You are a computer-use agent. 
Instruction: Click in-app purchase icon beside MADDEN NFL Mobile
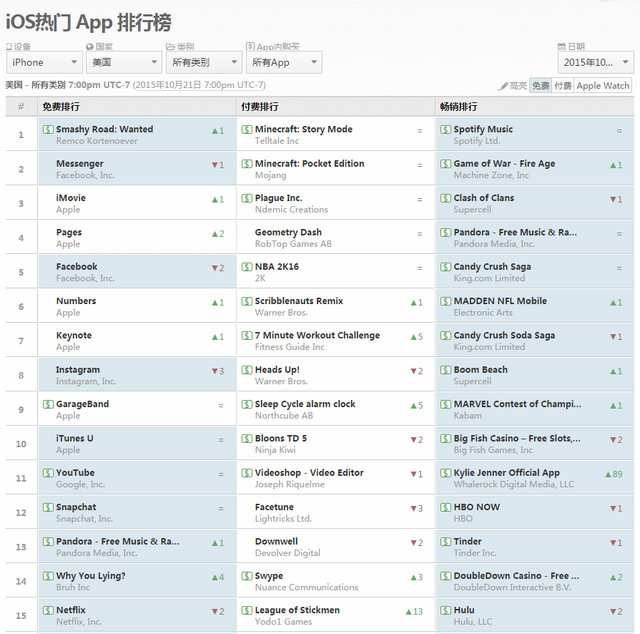(446, 301)
